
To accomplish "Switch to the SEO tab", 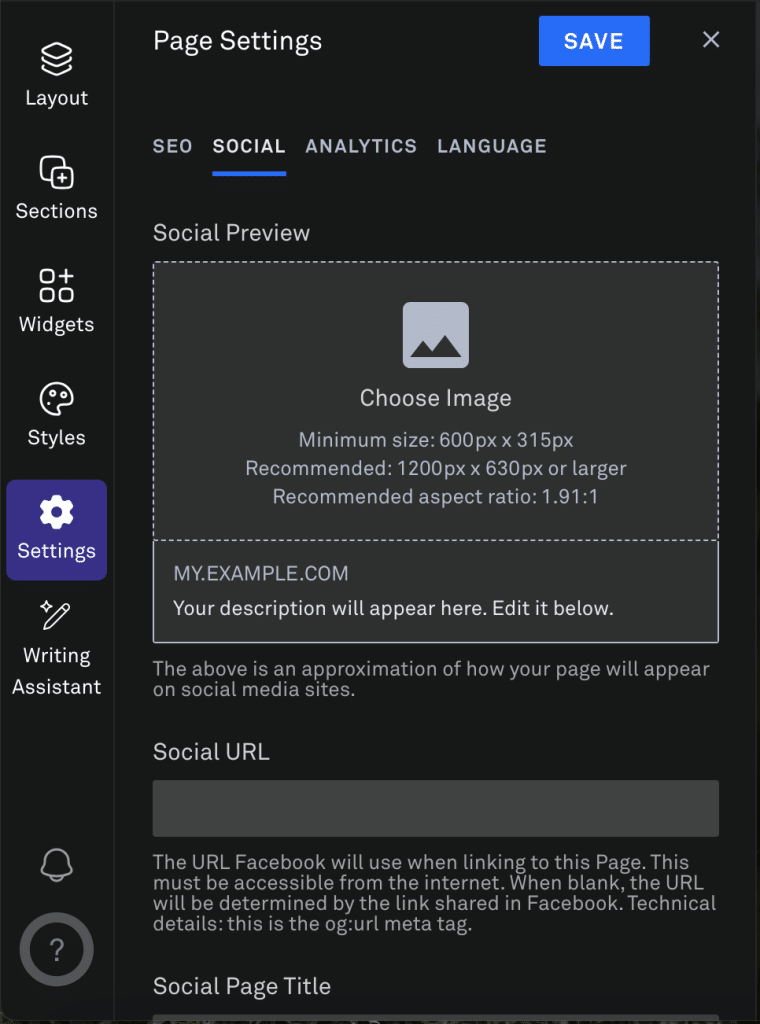I will click(x=172, y=146).
